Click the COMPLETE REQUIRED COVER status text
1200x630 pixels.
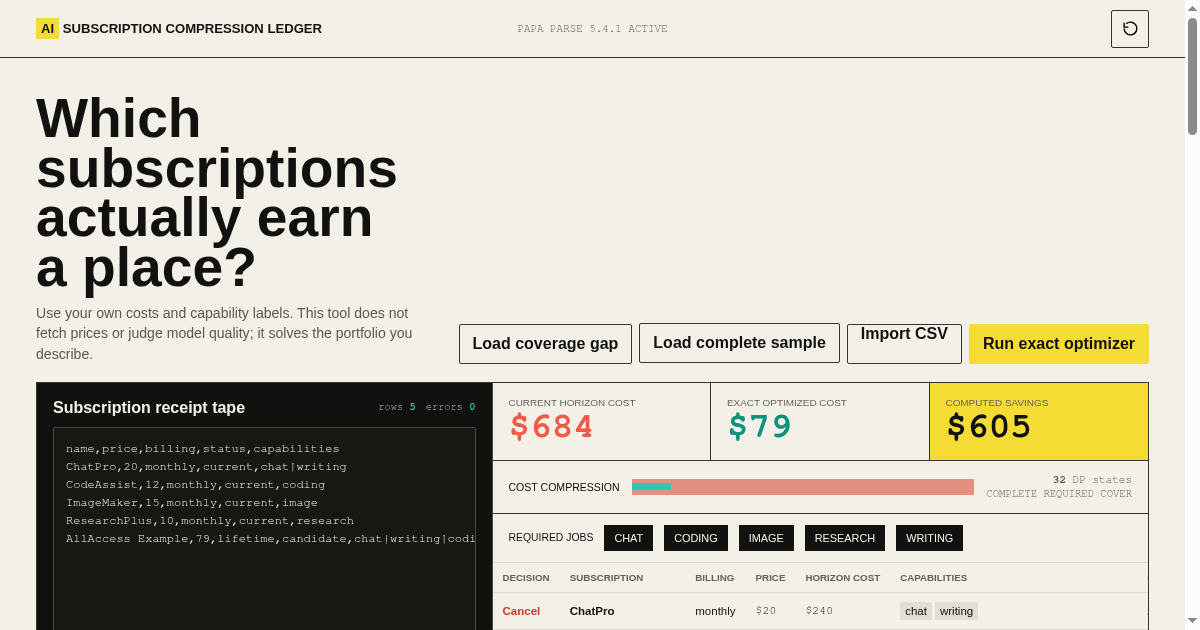(1059, 495)
